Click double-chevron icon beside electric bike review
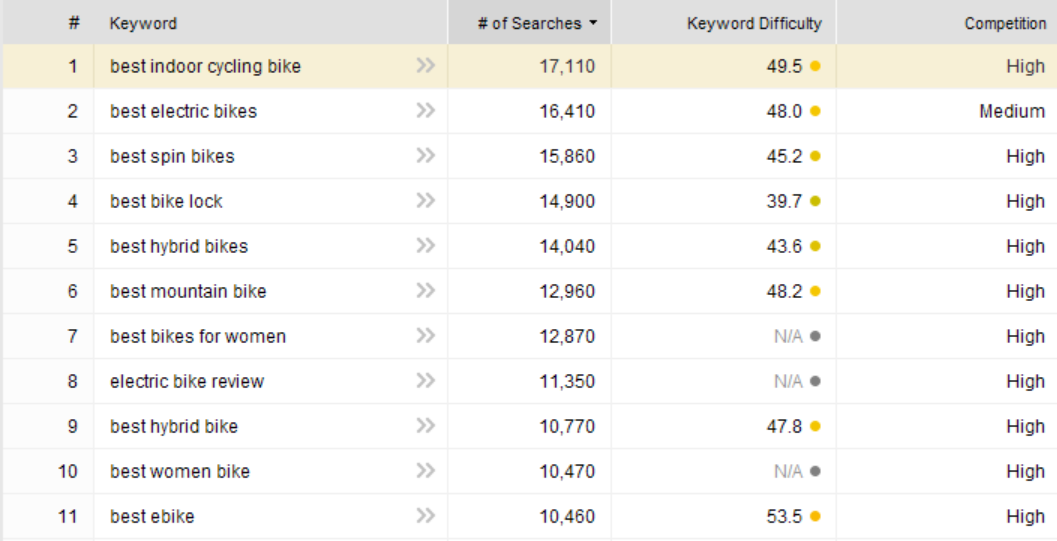This screenshot has width=1057, height=541. pos(425,381)
